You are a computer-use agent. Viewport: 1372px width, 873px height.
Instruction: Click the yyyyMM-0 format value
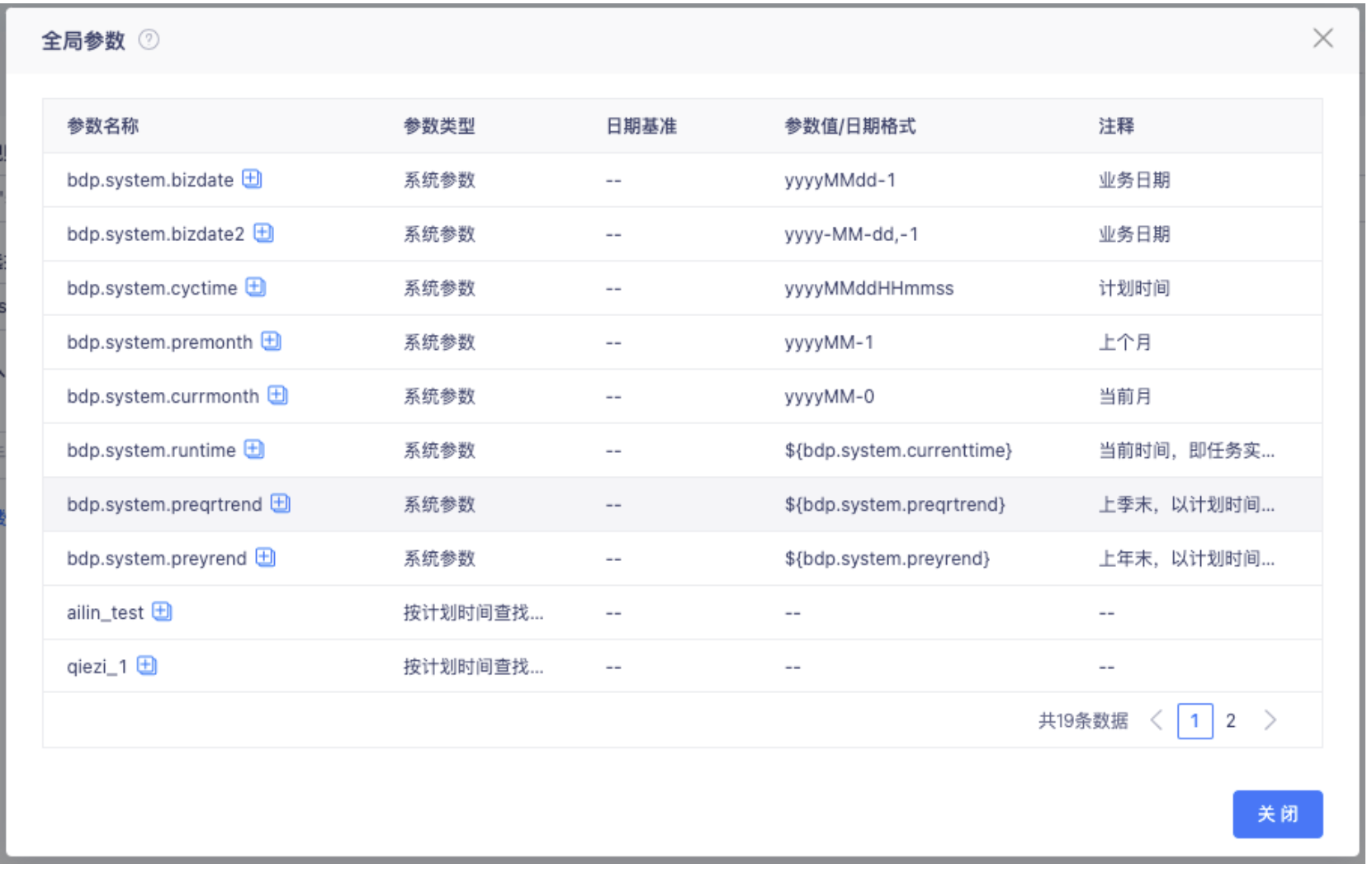830,396
